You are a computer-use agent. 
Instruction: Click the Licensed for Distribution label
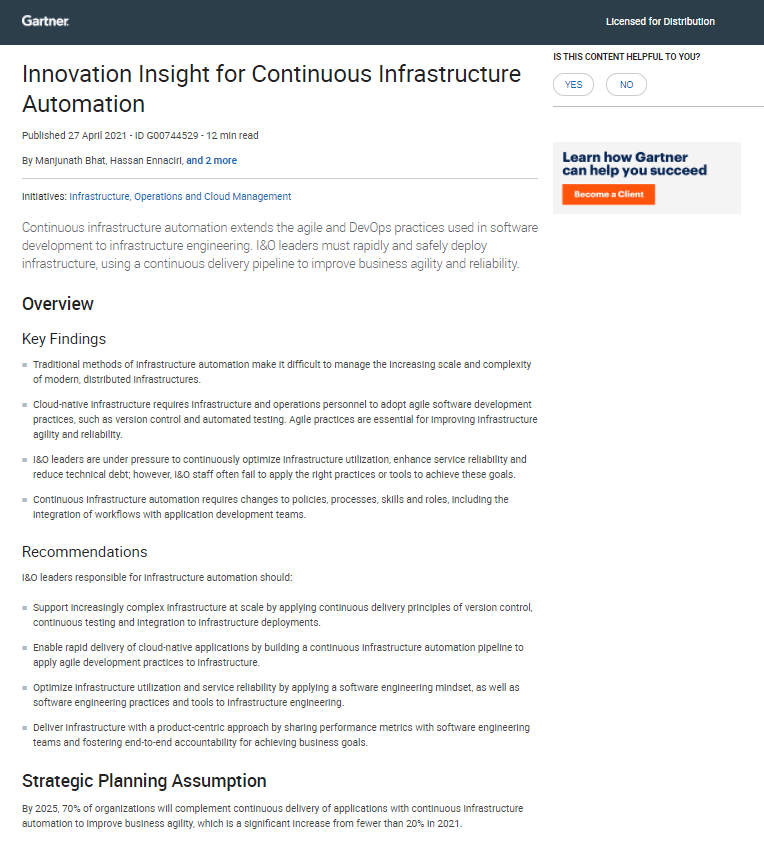pos(660,22)
